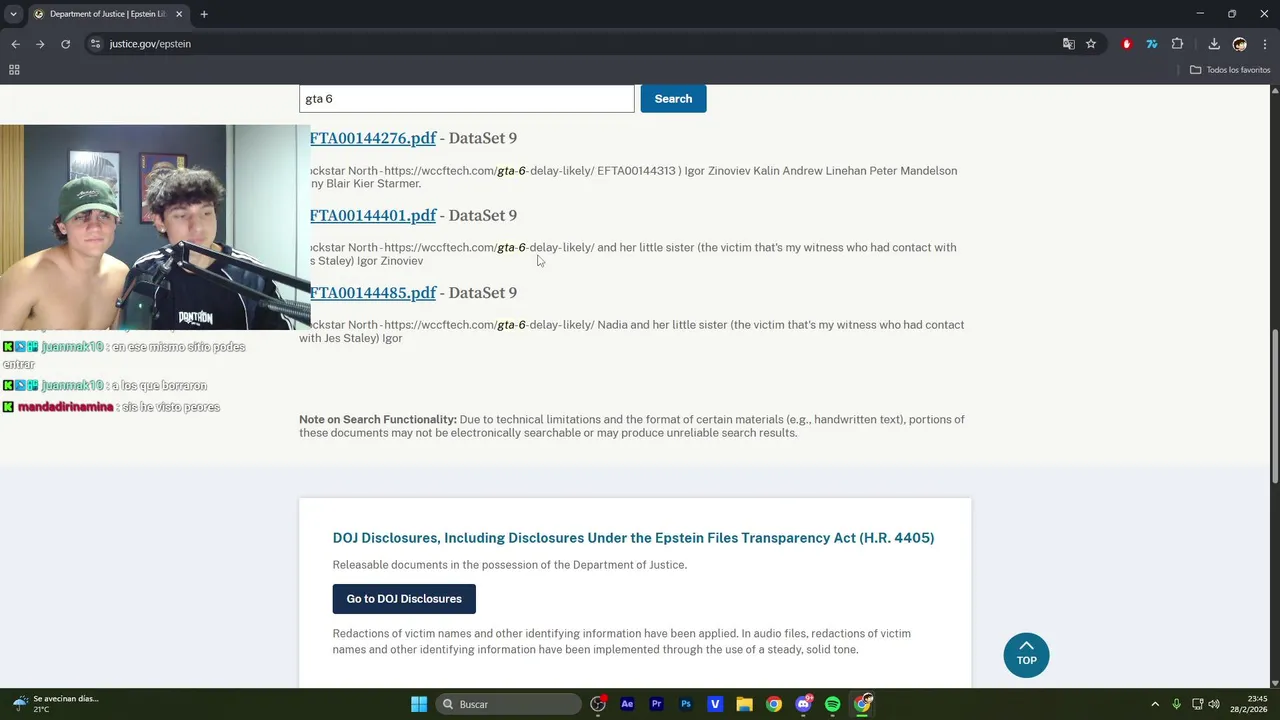Click chat username mandadirinamina

click(65, 407)
